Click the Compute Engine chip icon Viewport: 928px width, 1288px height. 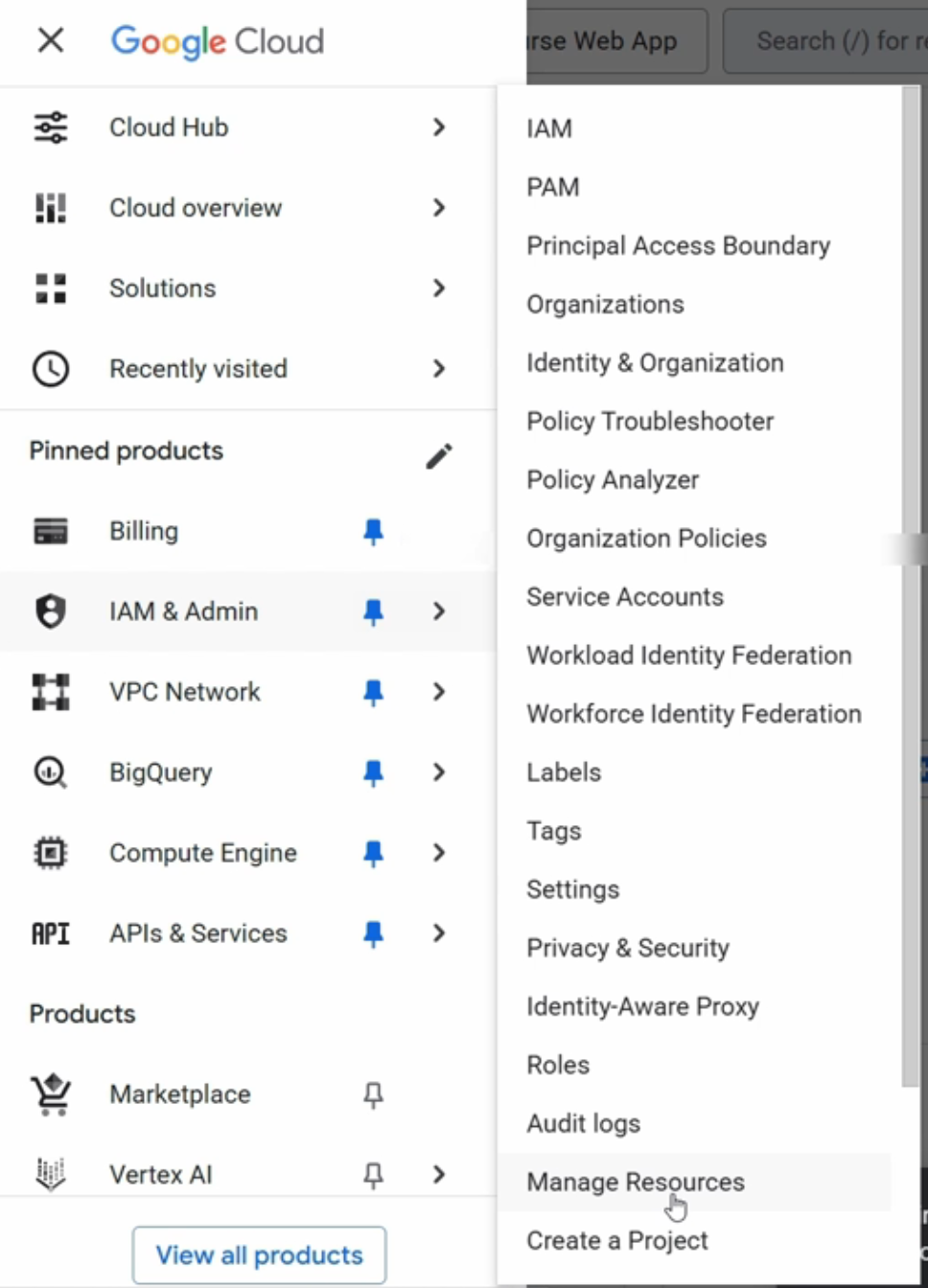51,853
